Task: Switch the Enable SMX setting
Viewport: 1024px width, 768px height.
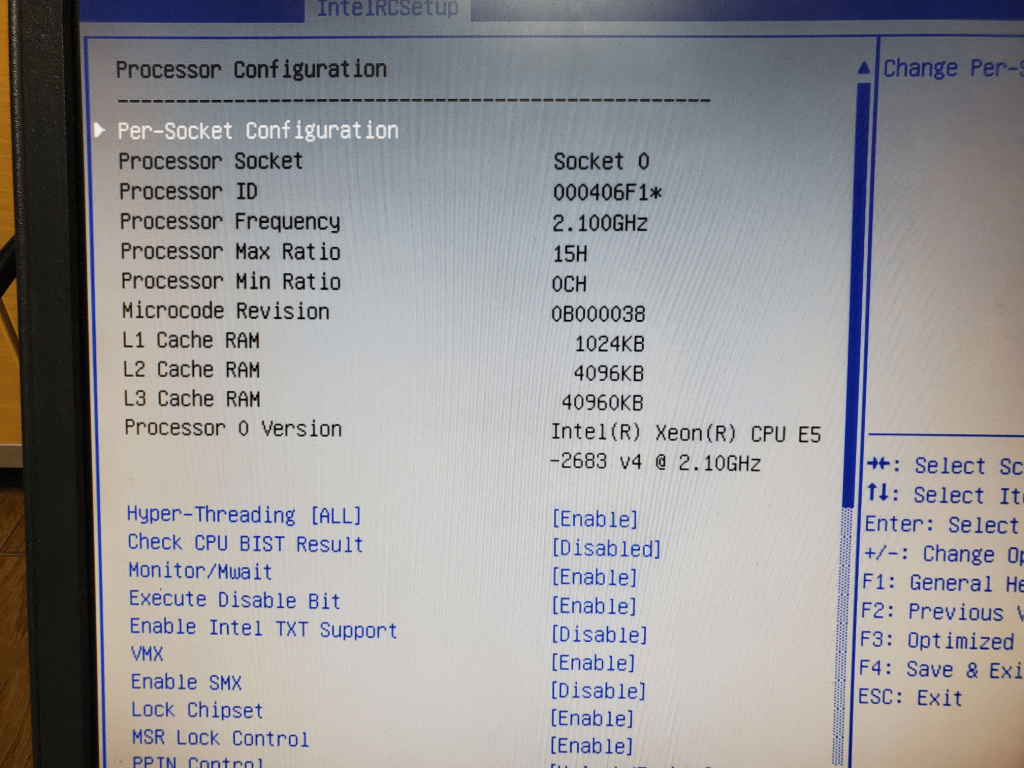Action: point(598,691)
